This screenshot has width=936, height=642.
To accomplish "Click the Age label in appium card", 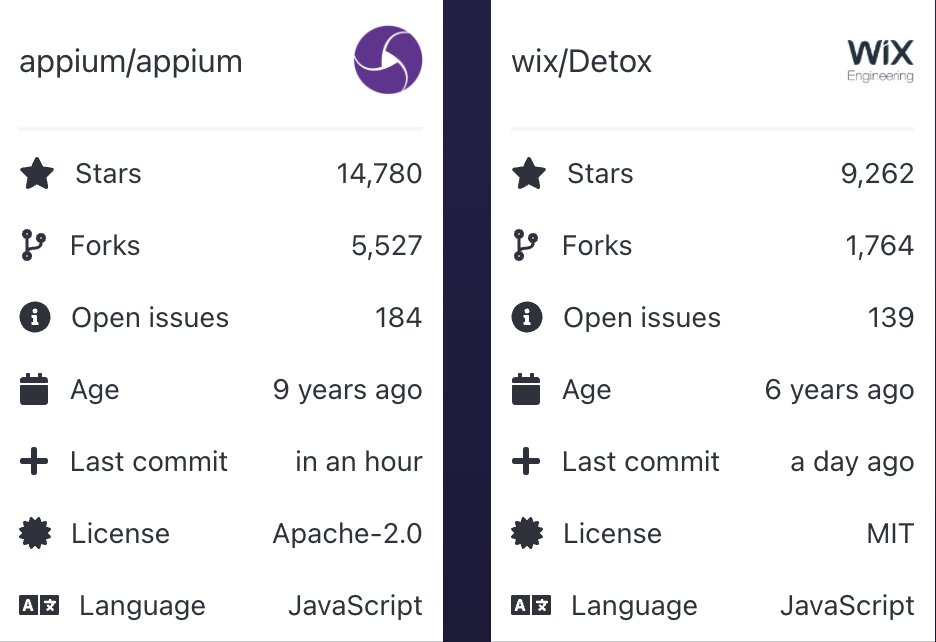I will (x=95, y=391).
